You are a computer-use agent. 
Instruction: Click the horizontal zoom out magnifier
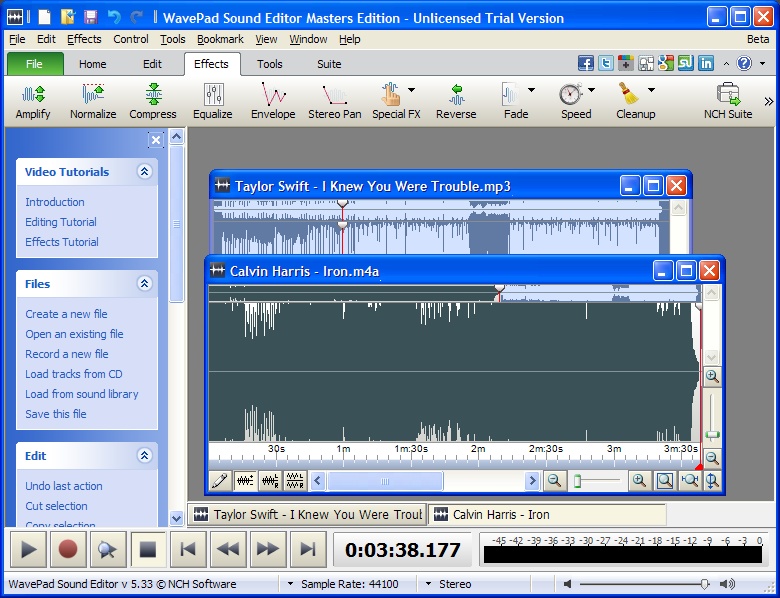pos(554,481)
